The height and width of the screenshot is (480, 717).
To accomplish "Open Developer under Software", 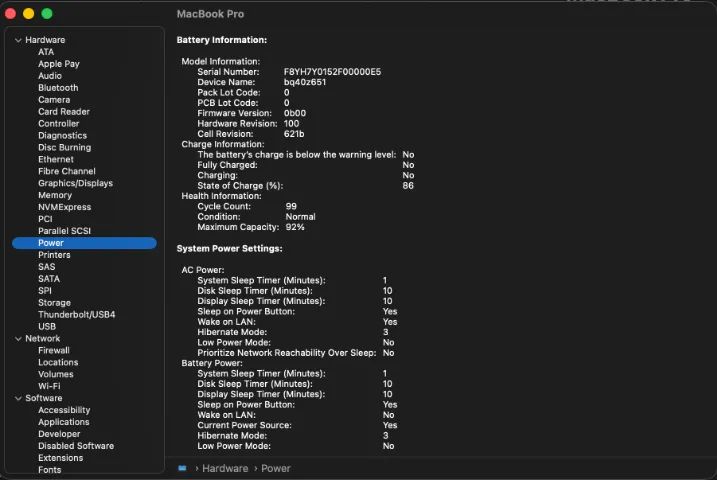I will pyautogui.click(x=59, y=434).
